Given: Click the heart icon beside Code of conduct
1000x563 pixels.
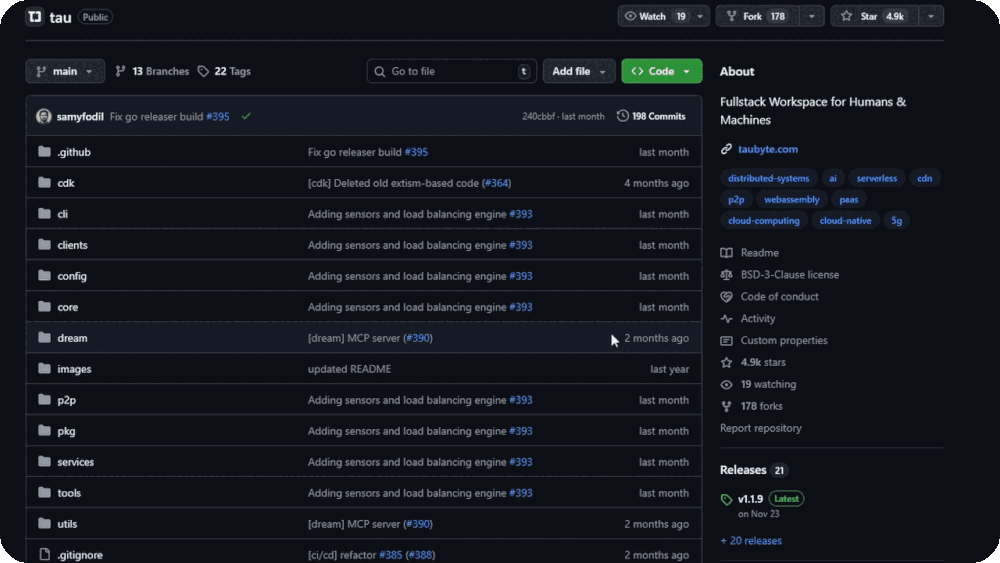Looking at the screenshot, I should click(726, 296).
